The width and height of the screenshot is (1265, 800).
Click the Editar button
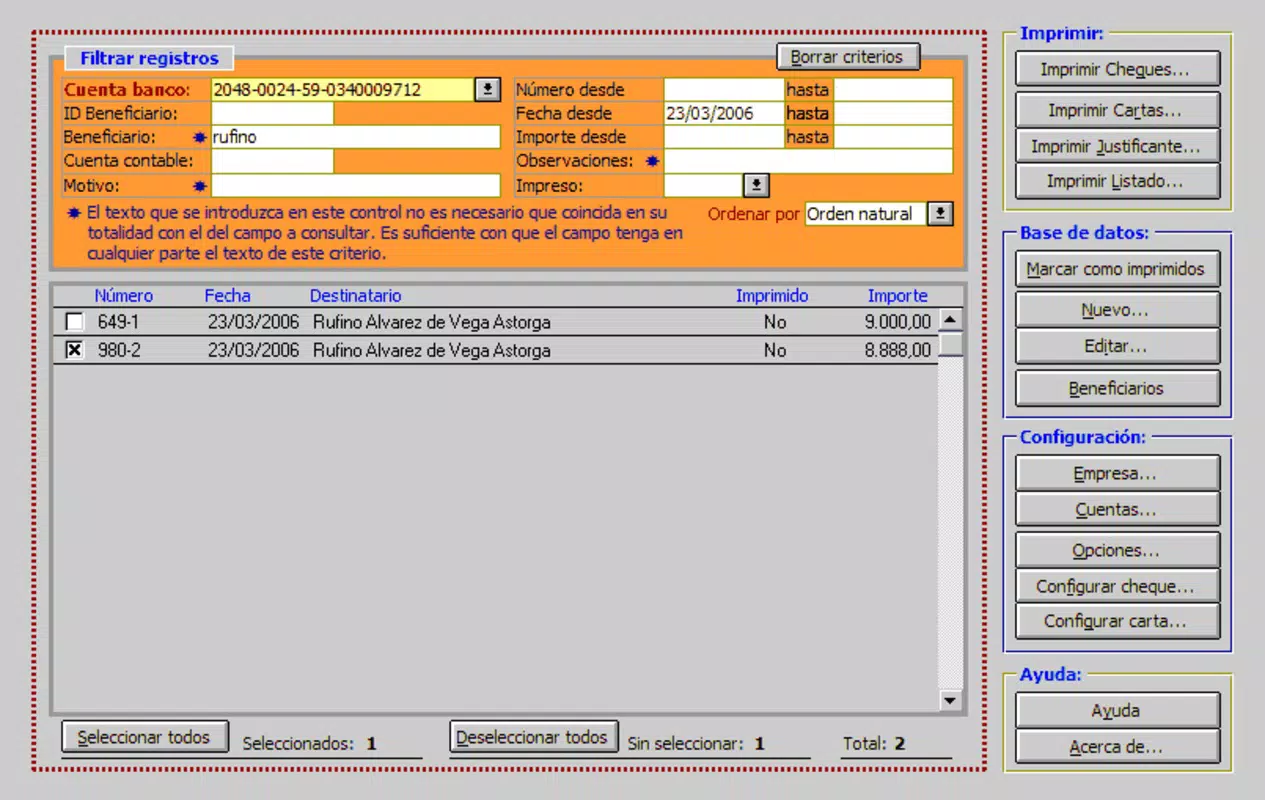click(1117, 346)
